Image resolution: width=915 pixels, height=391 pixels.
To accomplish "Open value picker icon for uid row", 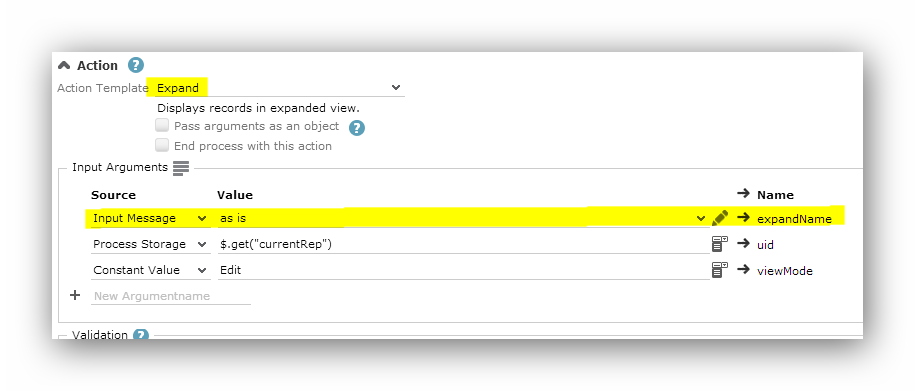I will click(720, 244).
